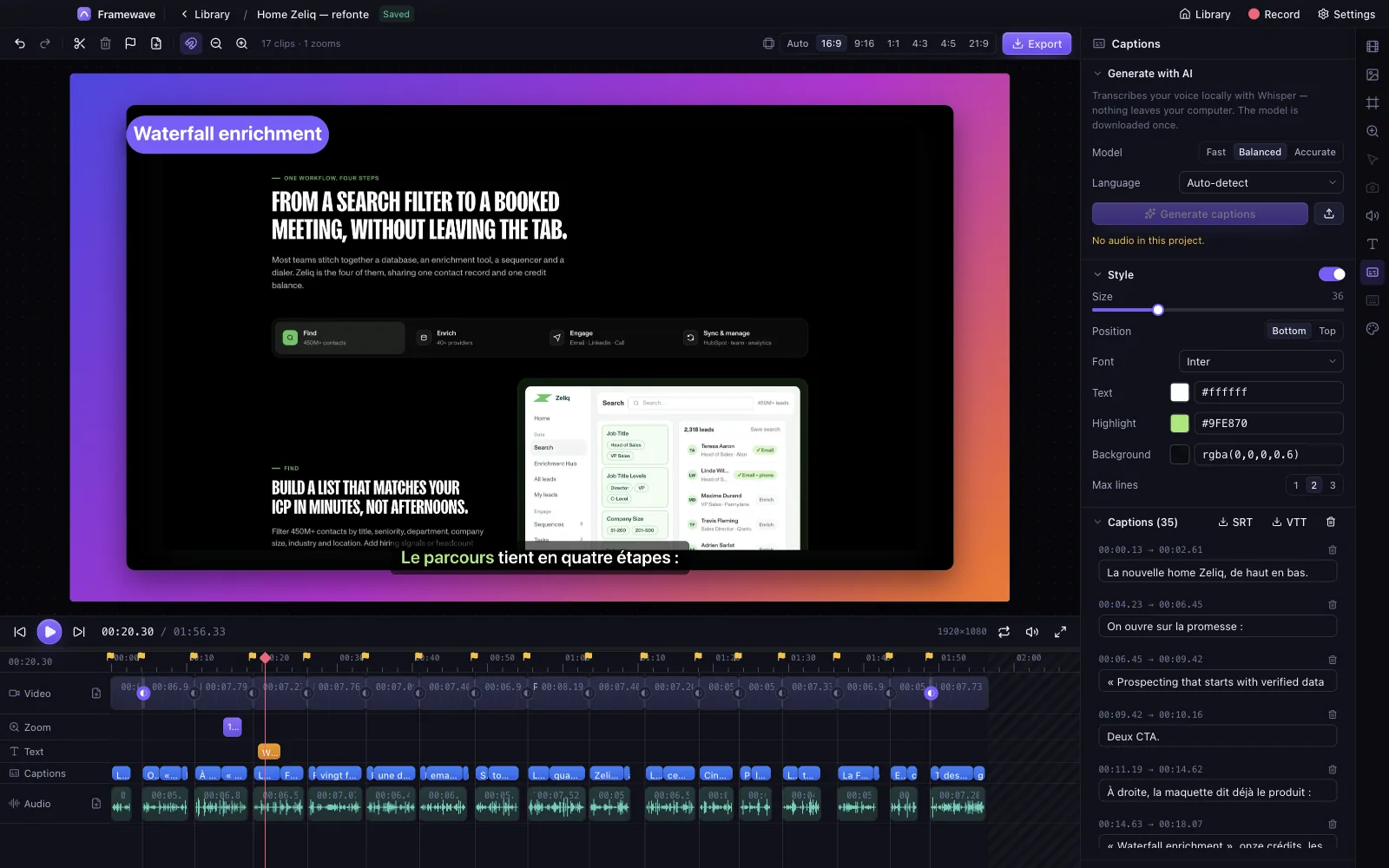Go back to Library via breadcrumb

(205, 14)
